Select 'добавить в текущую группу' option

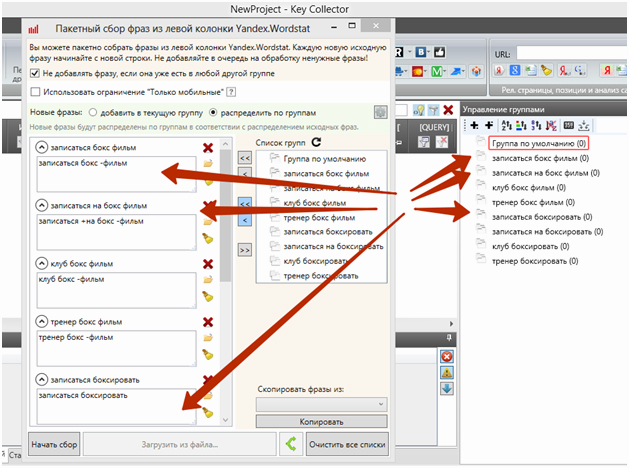point(93,113)
